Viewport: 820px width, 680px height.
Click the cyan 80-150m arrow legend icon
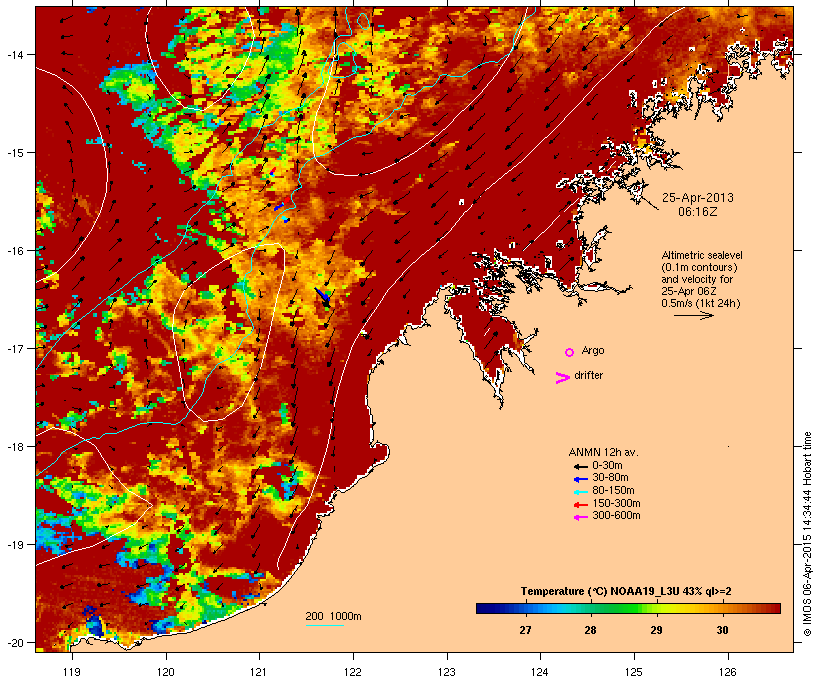point(581,492)
